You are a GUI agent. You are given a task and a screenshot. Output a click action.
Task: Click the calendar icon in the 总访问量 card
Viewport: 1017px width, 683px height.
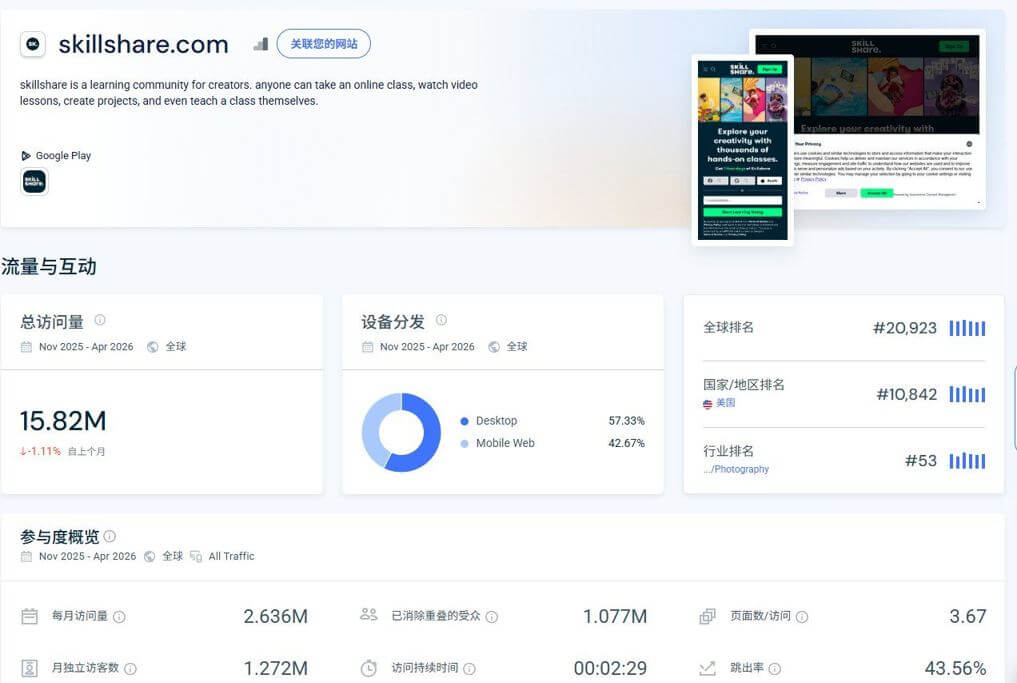click(x=26, y=347)
